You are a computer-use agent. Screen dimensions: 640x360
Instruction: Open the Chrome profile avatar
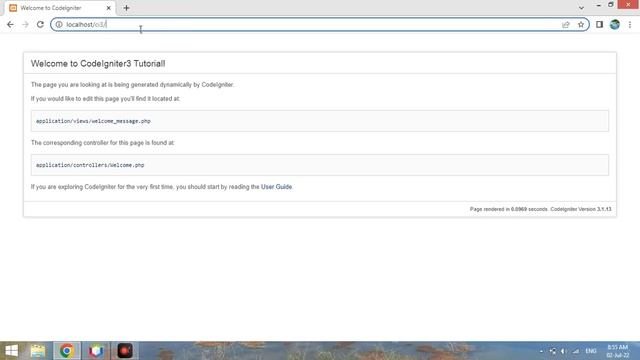[615, 24]
